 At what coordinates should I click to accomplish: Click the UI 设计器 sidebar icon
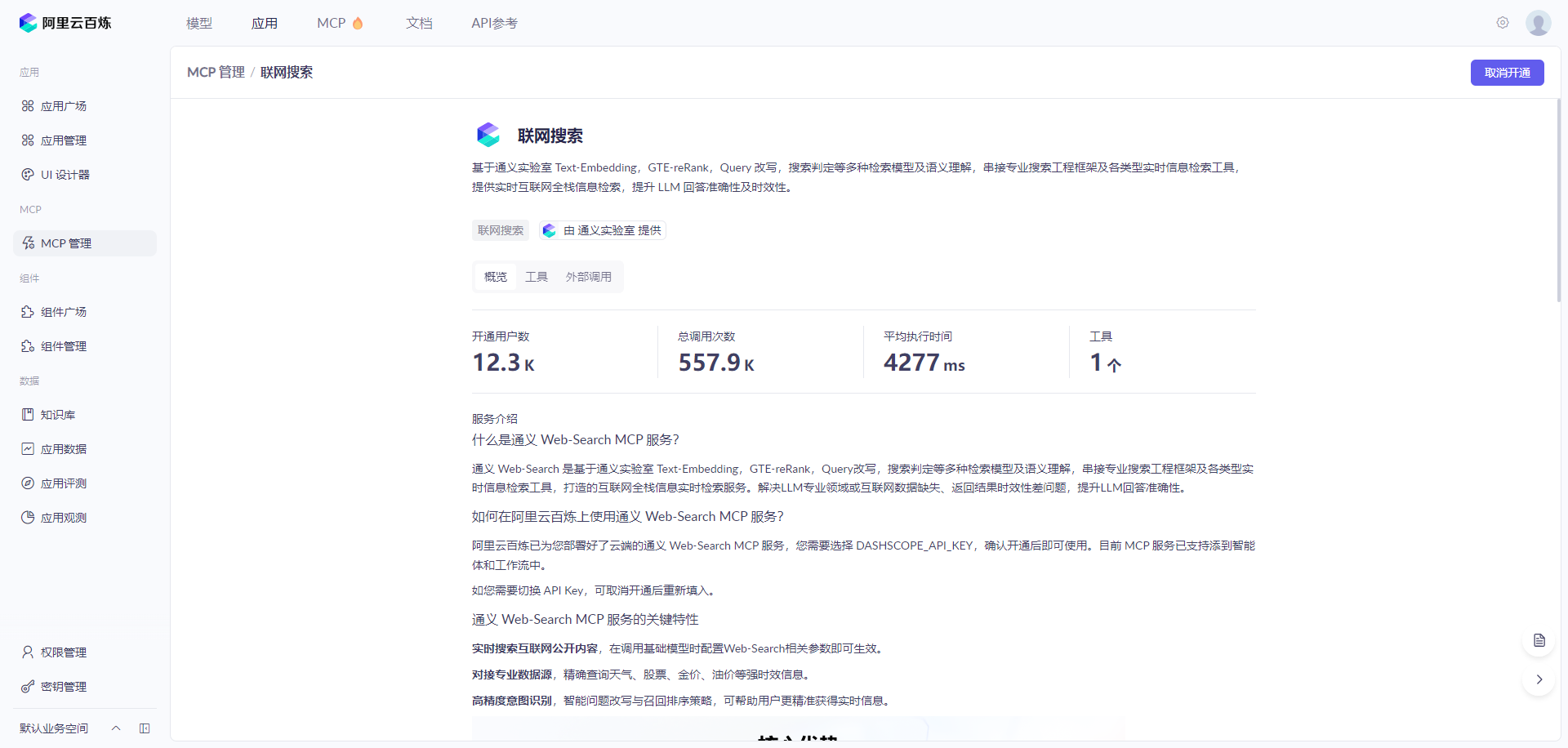[28, 175]
